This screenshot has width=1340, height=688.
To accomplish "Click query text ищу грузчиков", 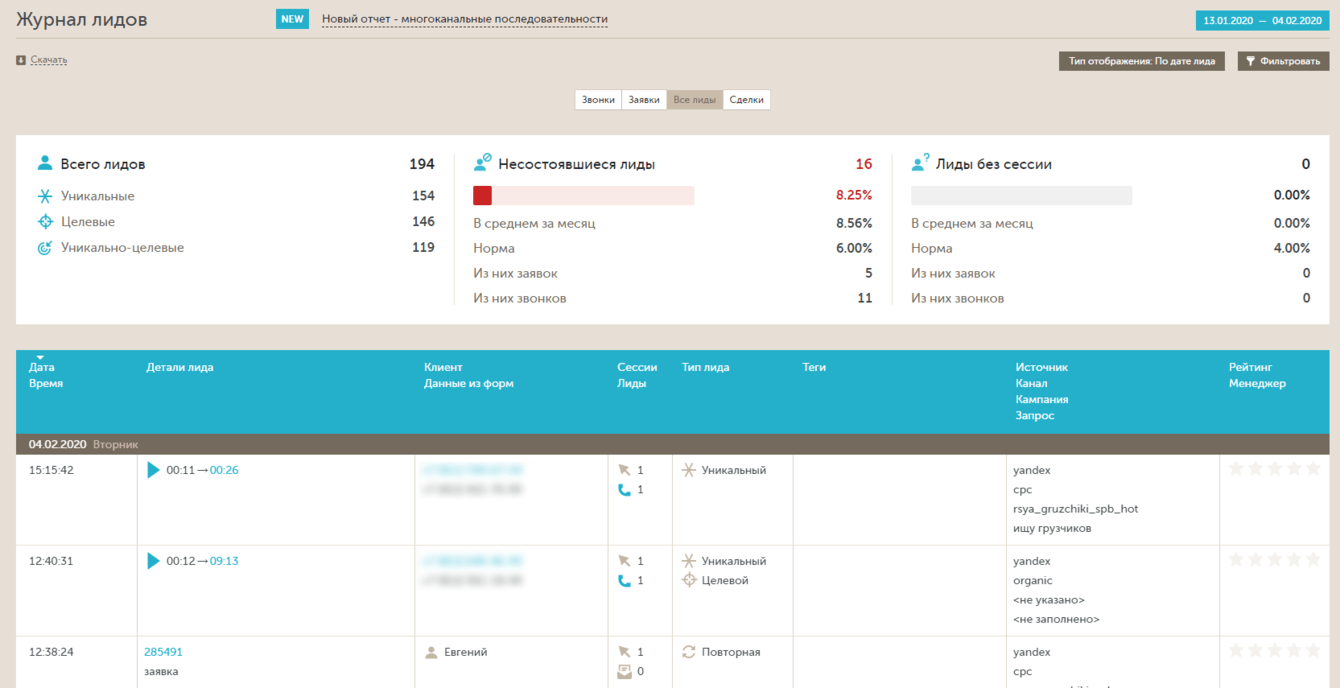I will click(1052, 528).
